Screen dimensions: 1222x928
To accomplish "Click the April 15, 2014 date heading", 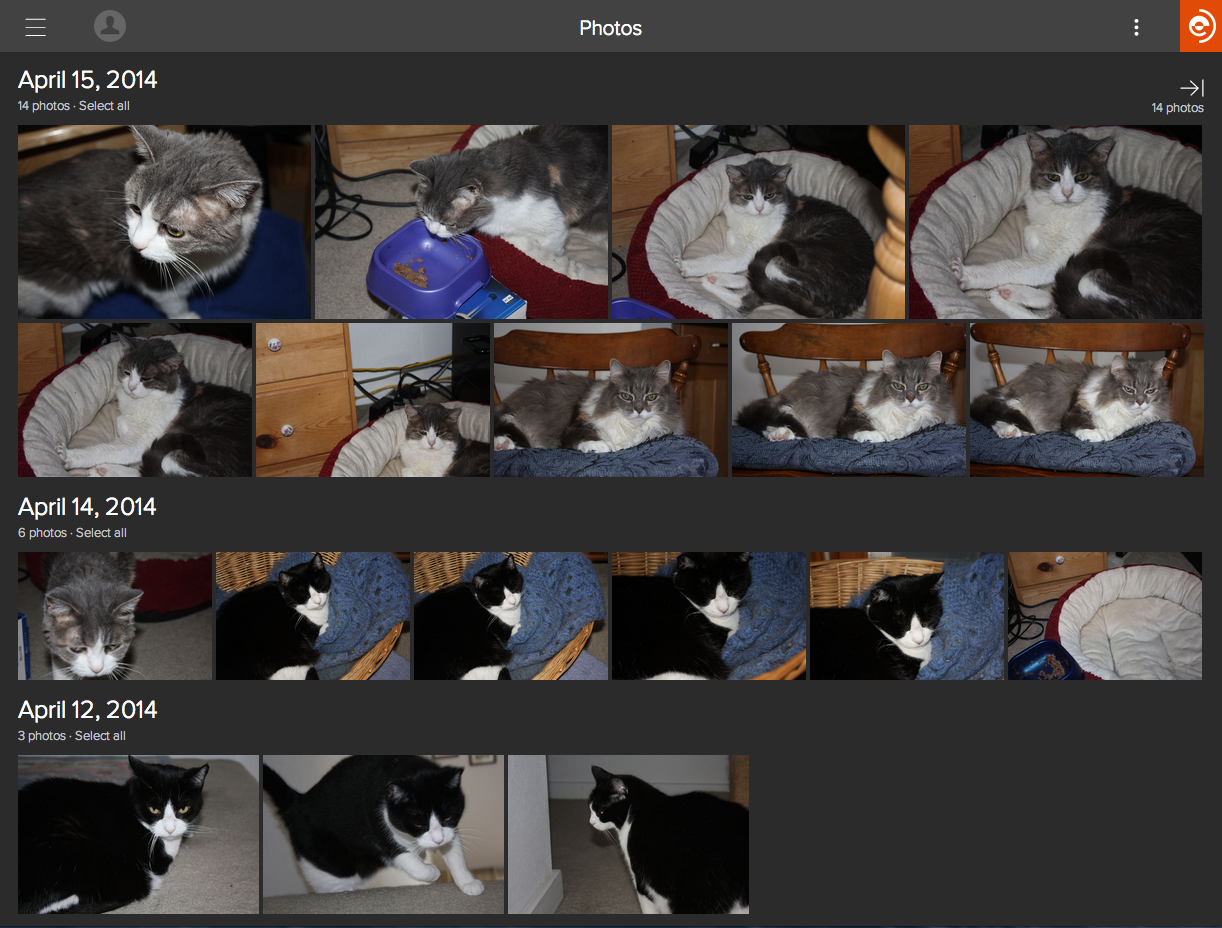I will click(x=88, y=80).
